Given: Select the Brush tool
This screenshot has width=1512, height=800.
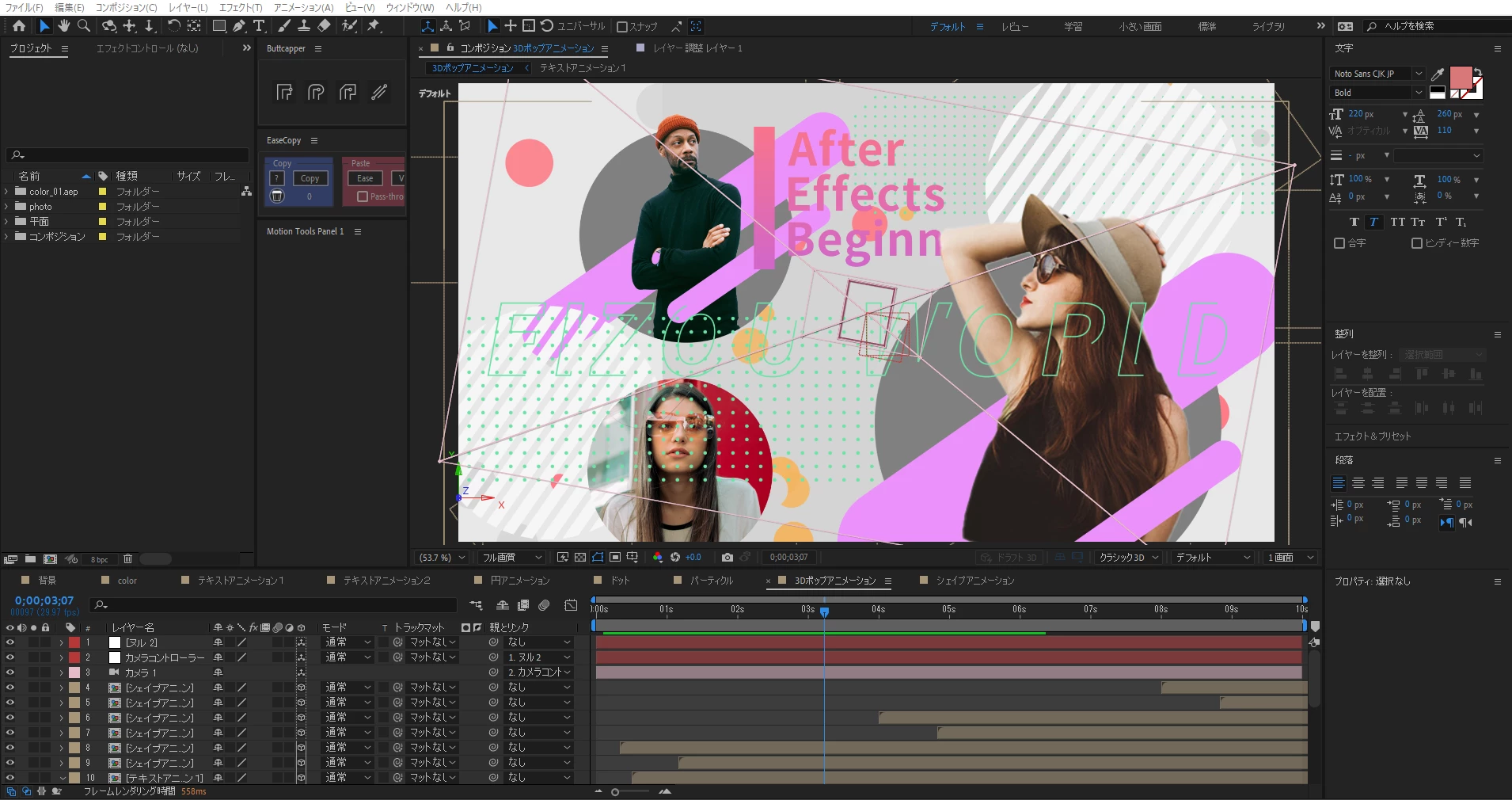Looking at the screenshot, I should click(283, 26).
